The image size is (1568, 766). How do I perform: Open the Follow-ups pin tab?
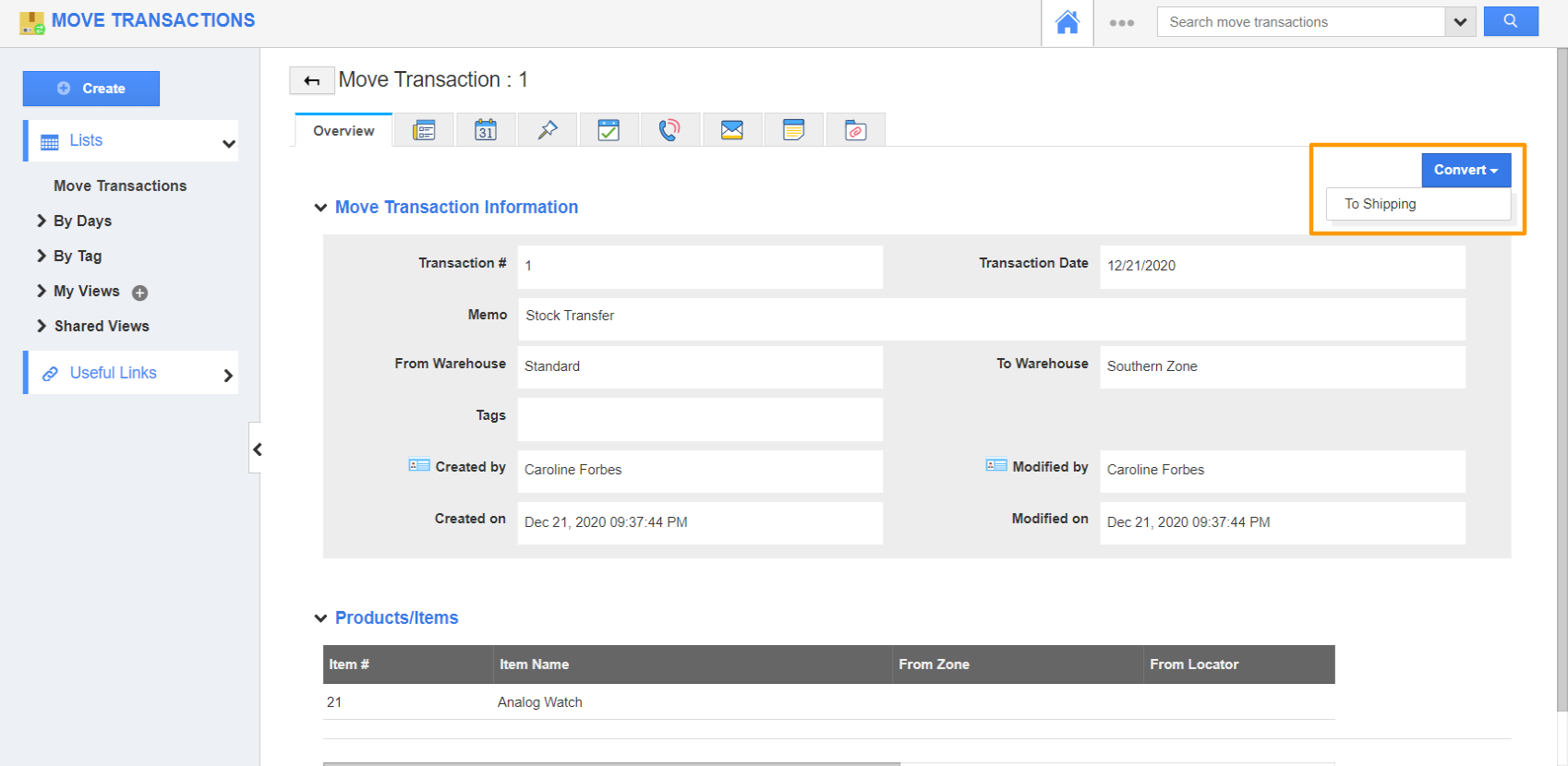pyautogui.click(x=548, y=130)
